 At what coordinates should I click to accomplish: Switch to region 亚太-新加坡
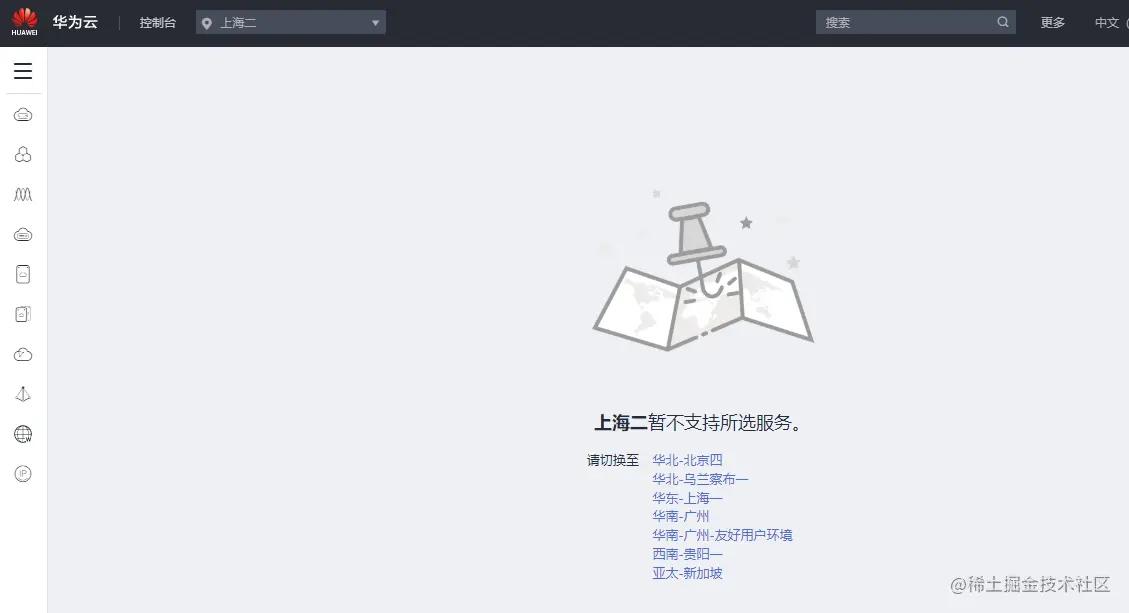pos(688,573)
